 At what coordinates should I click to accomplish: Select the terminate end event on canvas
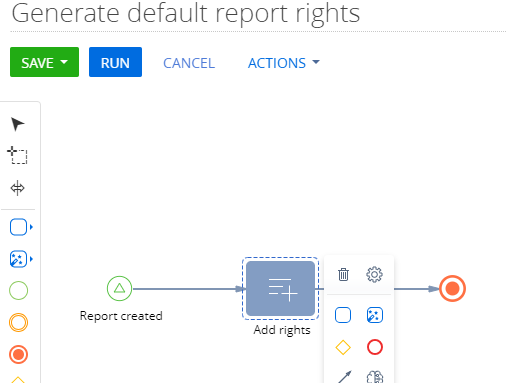(x=452, y=288)
